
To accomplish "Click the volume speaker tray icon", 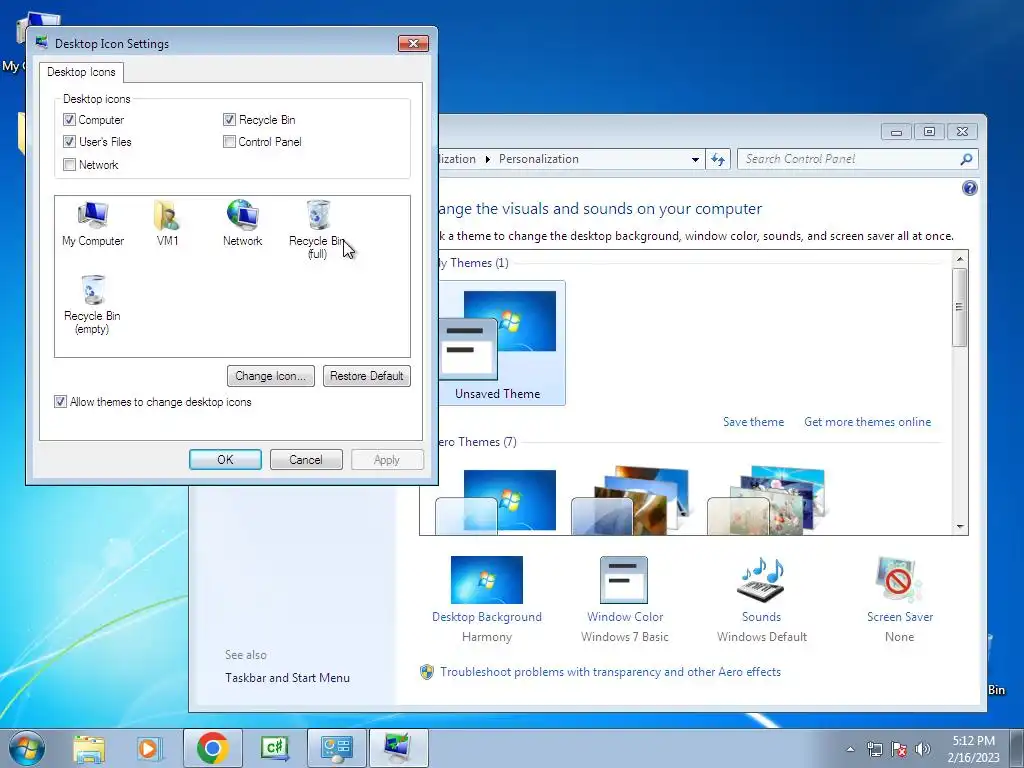I will pyautogui.click(x=923, y=749).
